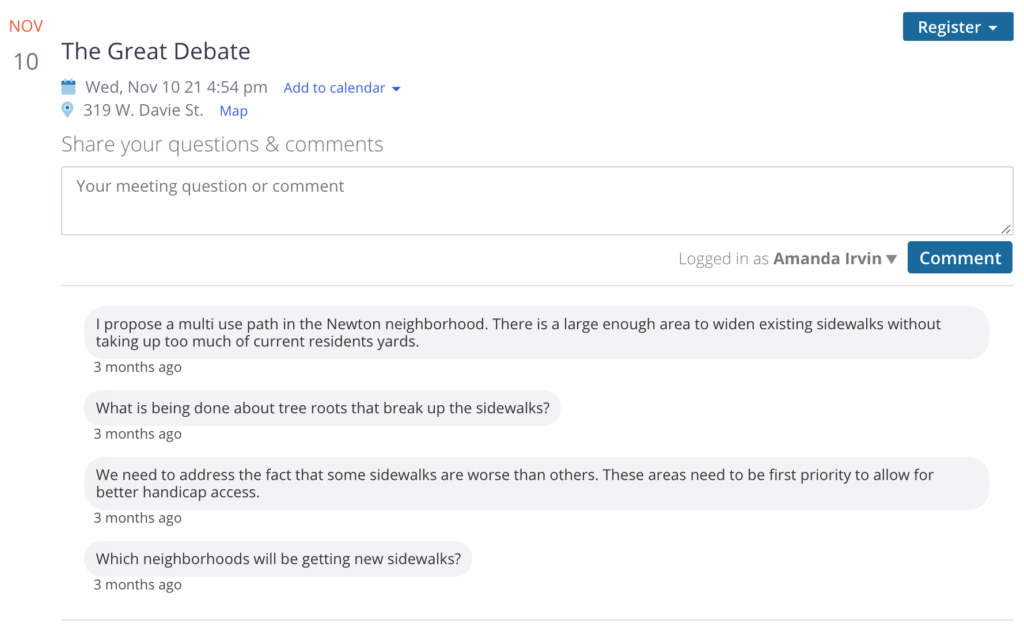1024x628 pixels.
Task: Click the 319 W. Davie St. address text
Action: click(143, 110)
